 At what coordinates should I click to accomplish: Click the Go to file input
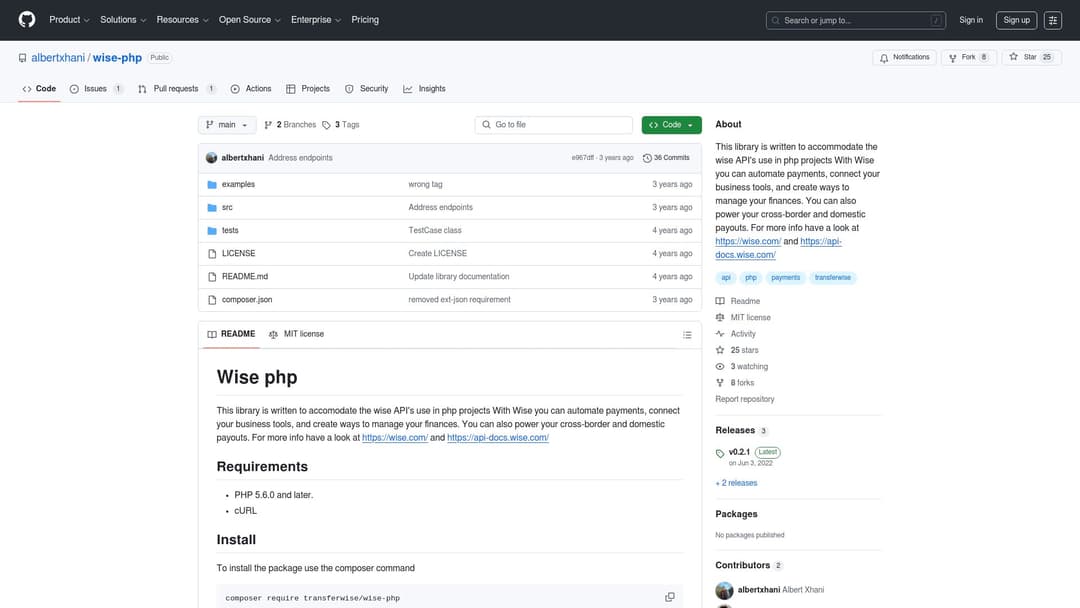point(553,125)
